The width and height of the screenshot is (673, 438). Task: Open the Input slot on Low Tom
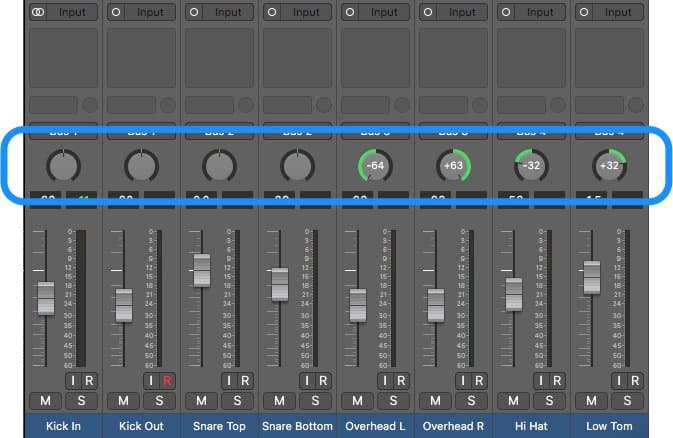[617, 12]
